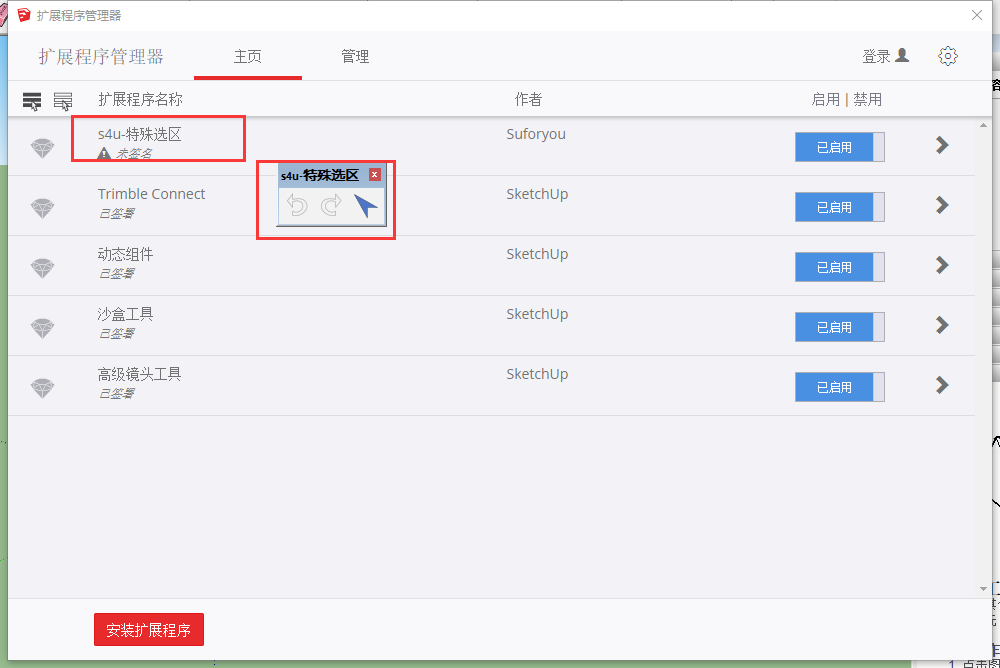Click the deselect extensions list icon
Image resolution: width=1000 pixels, height=668 pixels.
(x=63, y=100)
